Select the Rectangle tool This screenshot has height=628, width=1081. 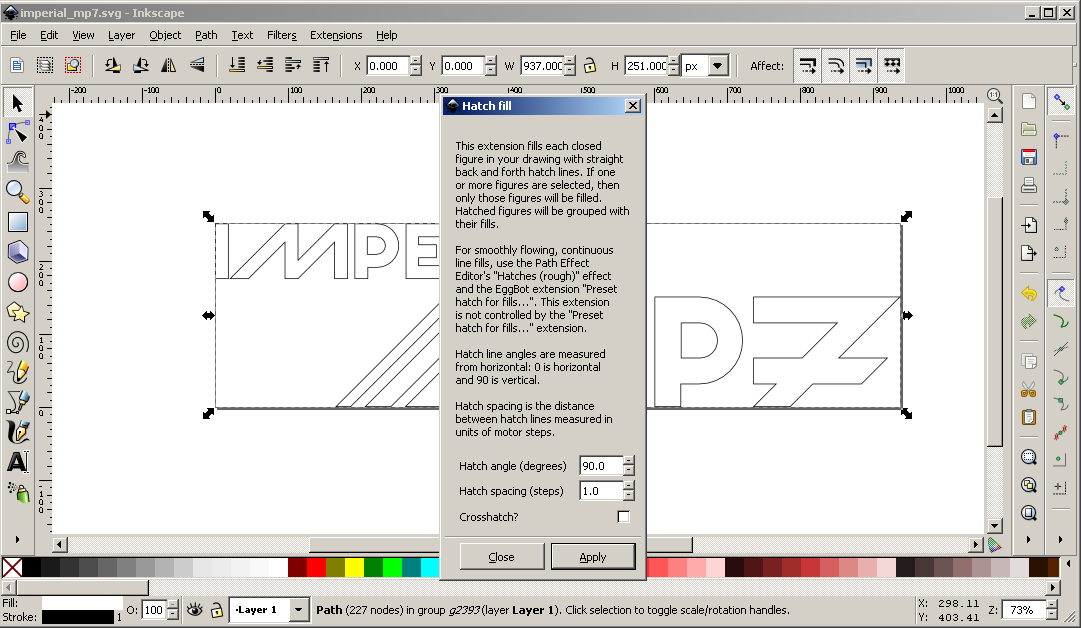pyautogui.click(x=17, y=222)
